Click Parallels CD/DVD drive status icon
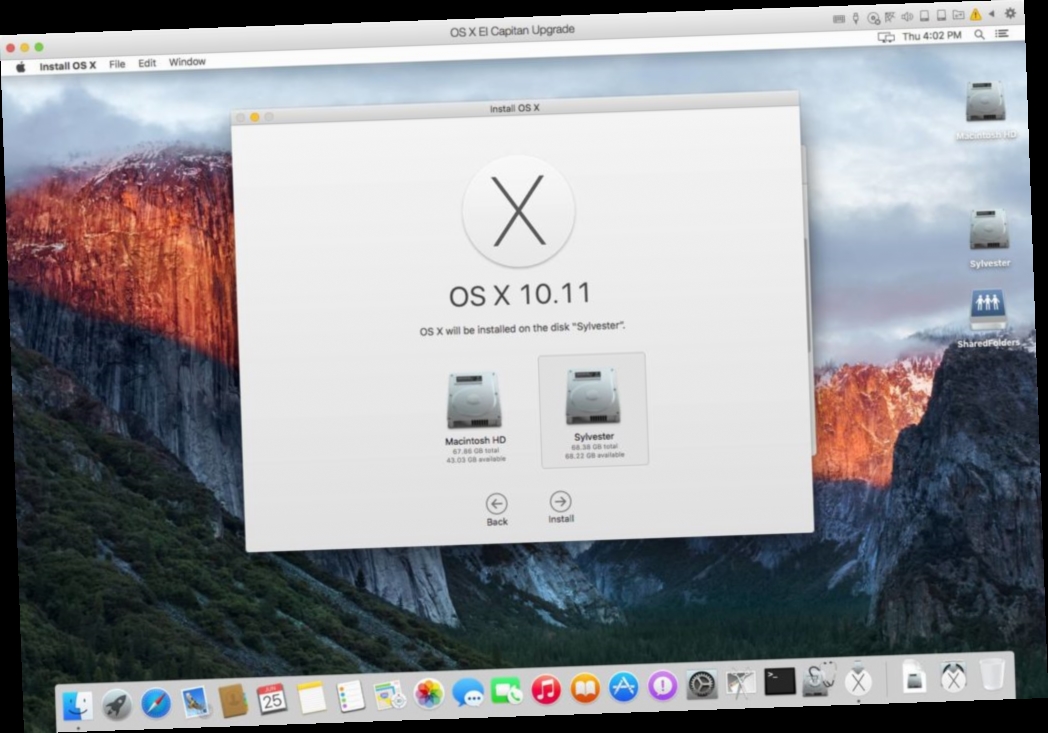1048x733 pixels. point(873,18)
